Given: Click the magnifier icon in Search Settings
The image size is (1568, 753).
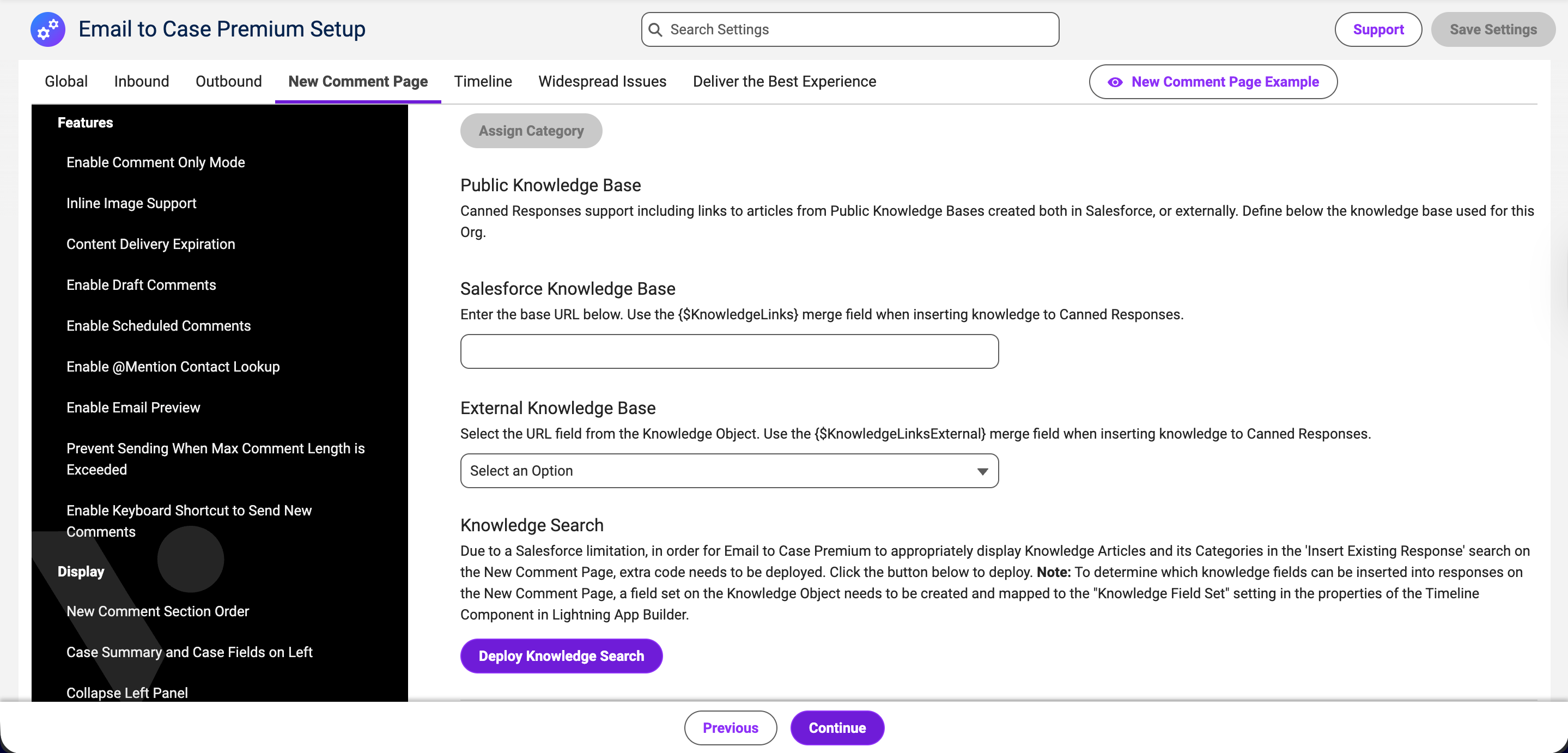Looking at the screenshot, I should pyautogui.click(x=655, y=30).
